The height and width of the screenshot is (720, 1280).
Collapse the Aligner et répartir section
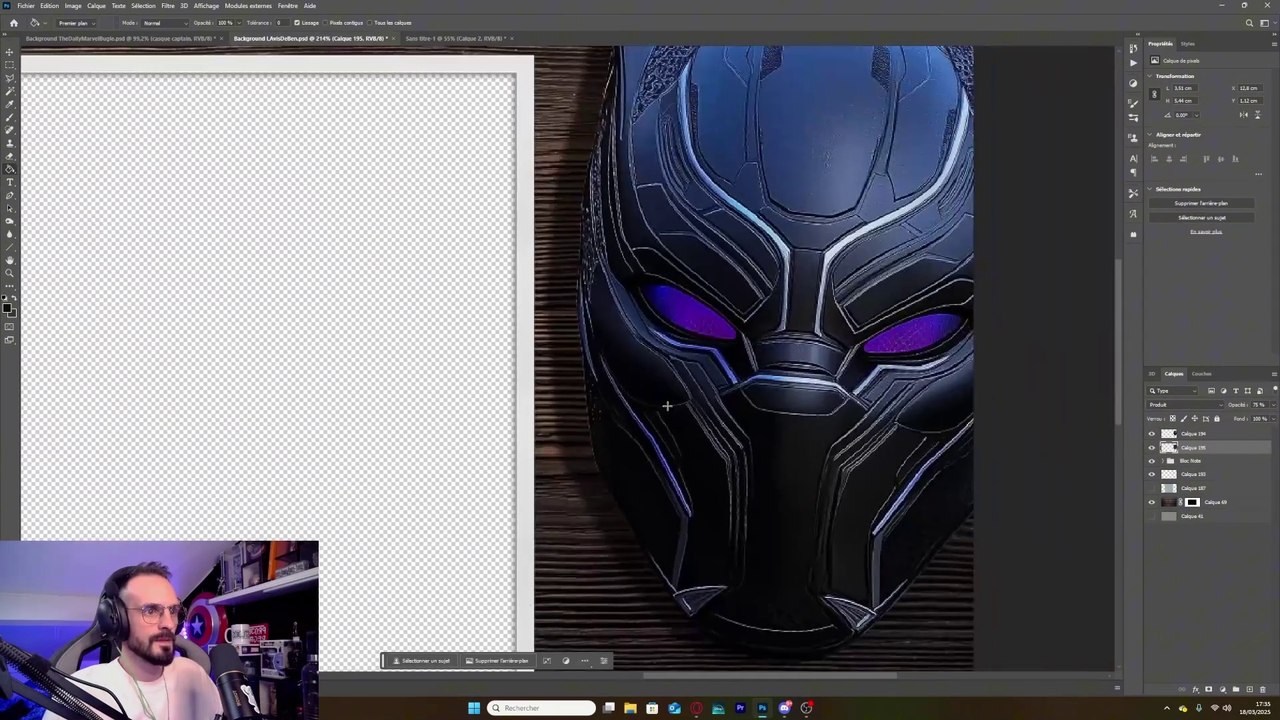1151,135
